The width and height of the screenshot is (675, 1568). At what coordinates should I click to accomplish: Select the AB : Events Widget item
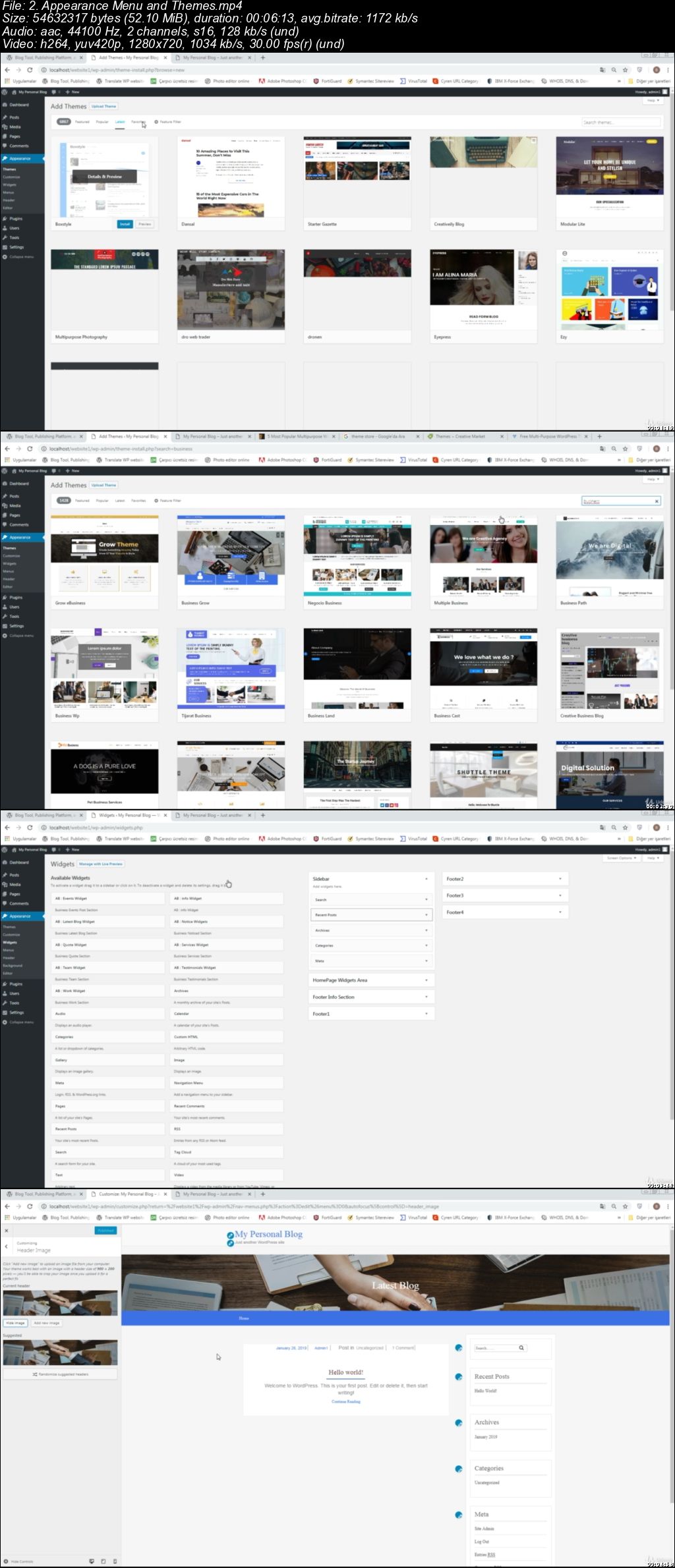pyautogui.click(x=108, y=898)
